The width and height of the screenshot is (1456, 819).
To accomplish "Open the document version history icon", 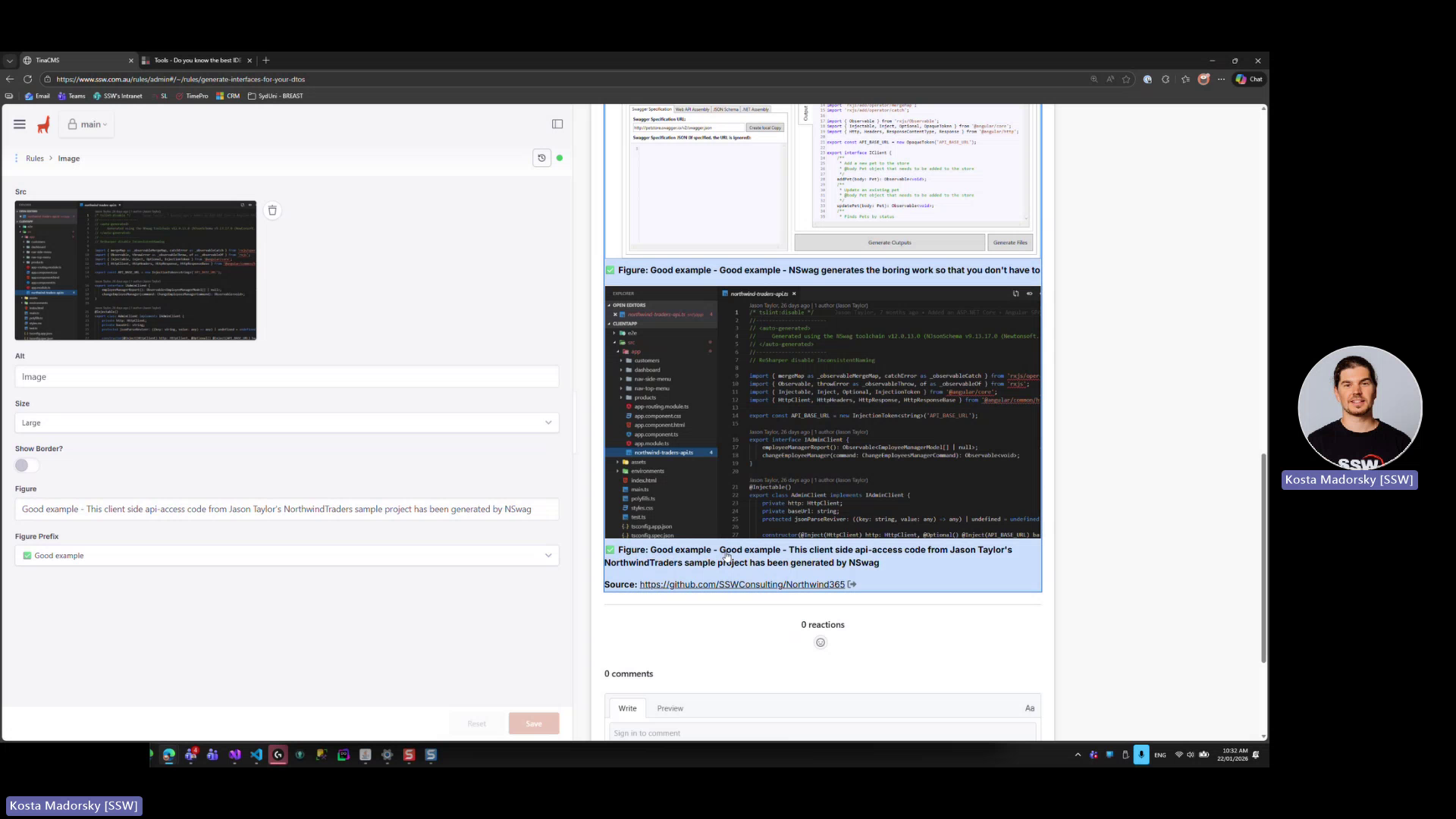I will click(x=541, y=158).
